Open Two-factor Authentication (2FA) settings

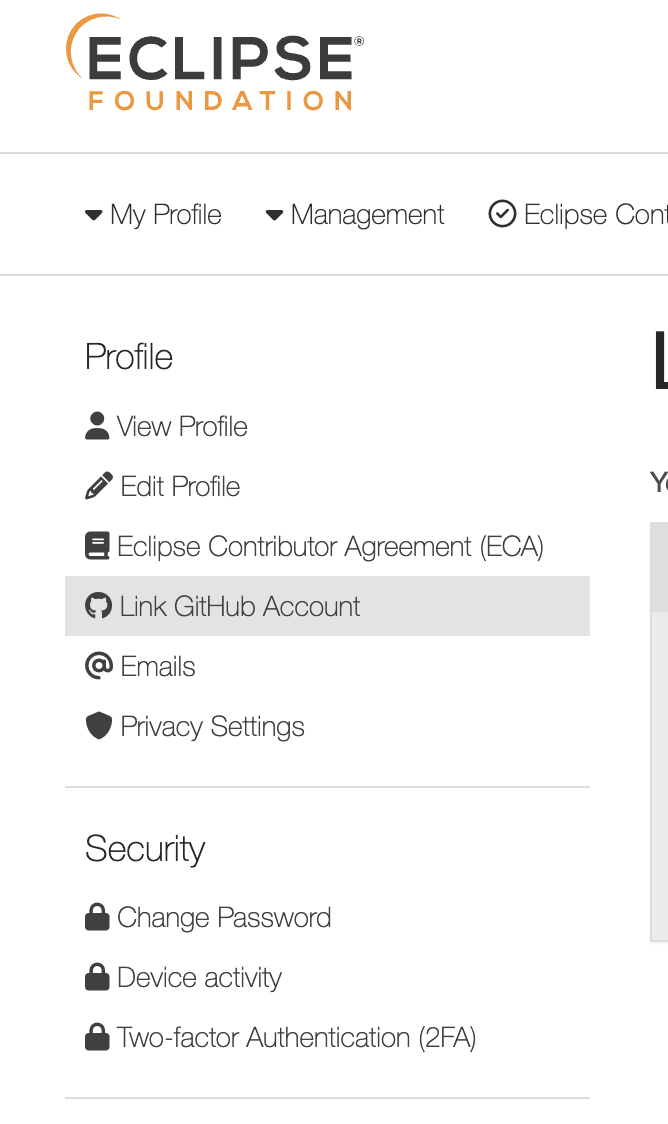(x=296, y=1037)
